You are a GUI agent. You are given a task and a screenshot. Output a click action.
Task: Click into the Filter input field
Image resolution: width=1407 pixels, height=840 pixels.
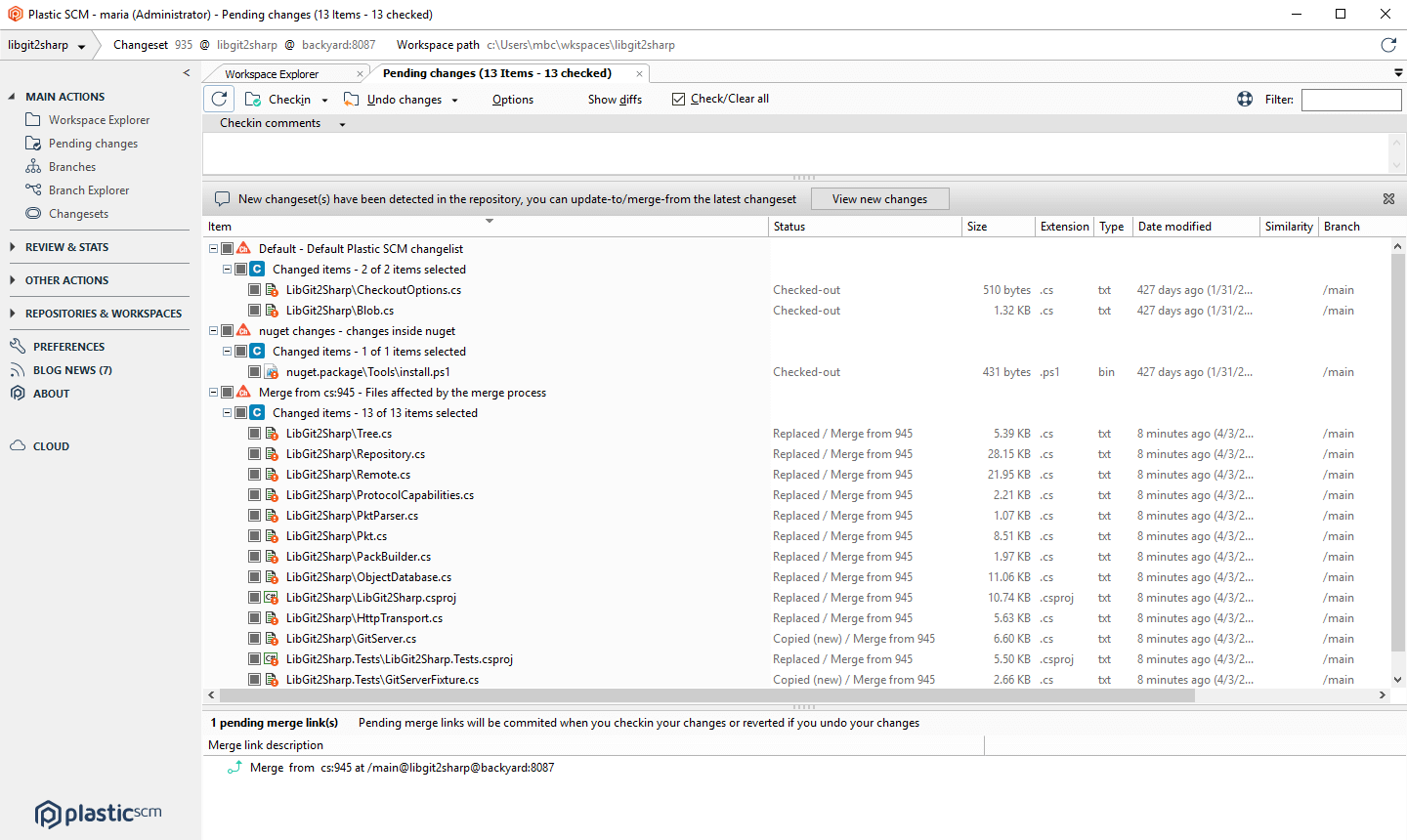[1351, 100]
